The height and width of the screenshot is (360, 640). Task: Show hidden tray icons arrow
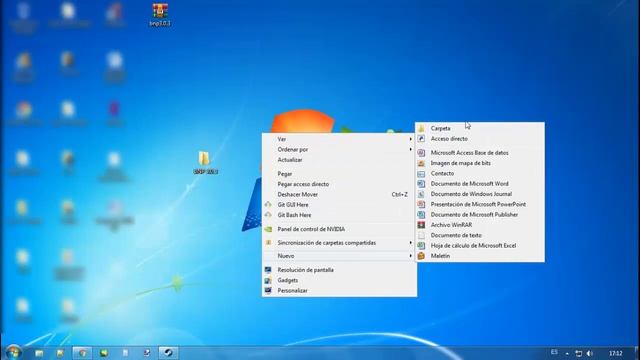pyautogui.click(x=567, y=353)
